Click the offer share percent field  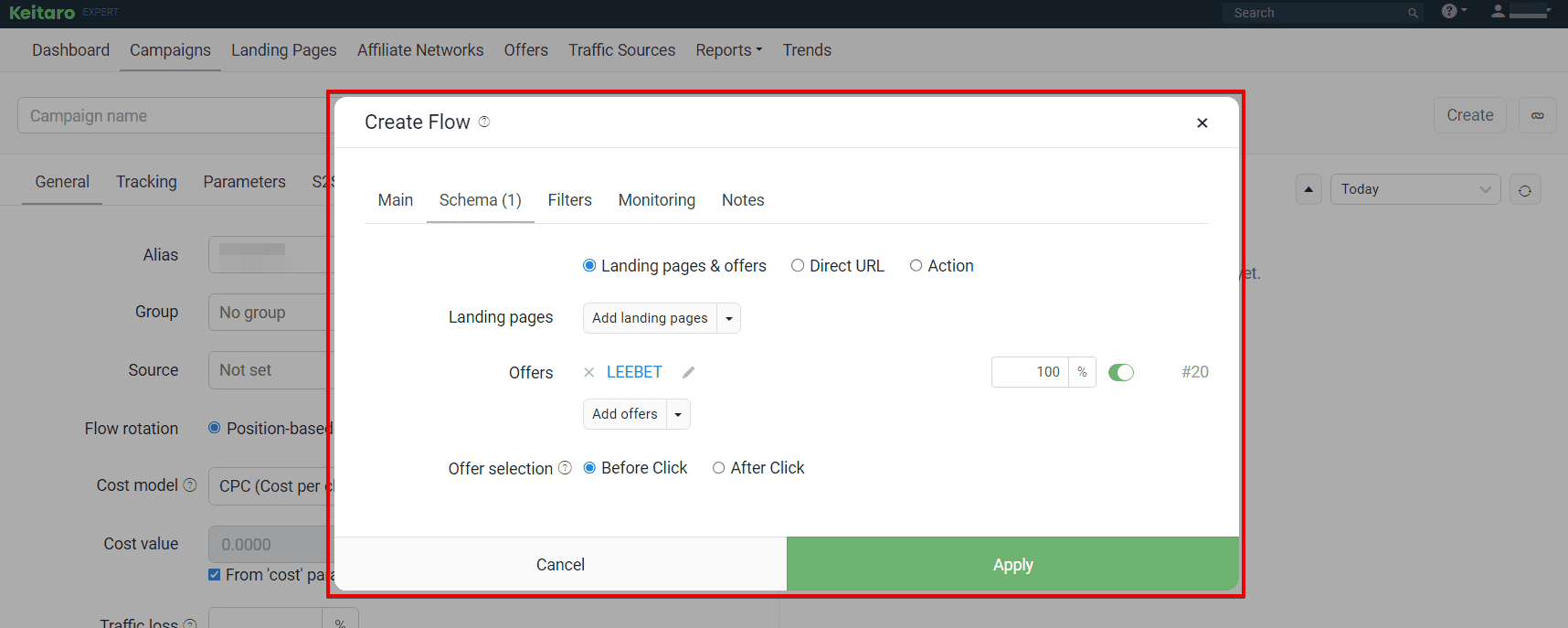coord(1031,372)
